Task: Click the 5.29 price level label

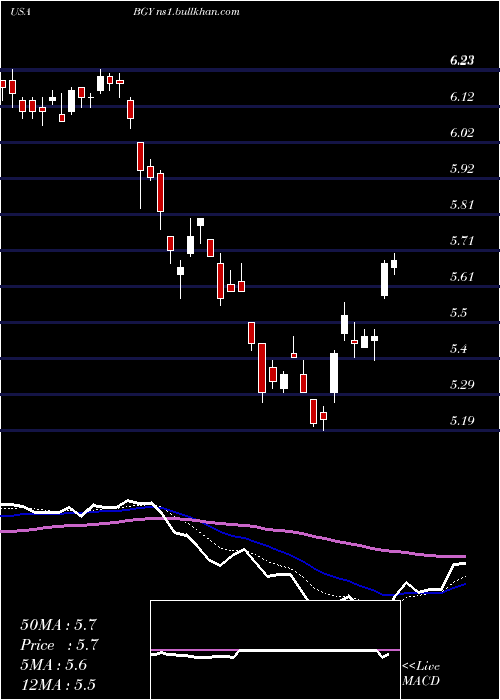Action: pyautogui.click(x=462, y=385)
